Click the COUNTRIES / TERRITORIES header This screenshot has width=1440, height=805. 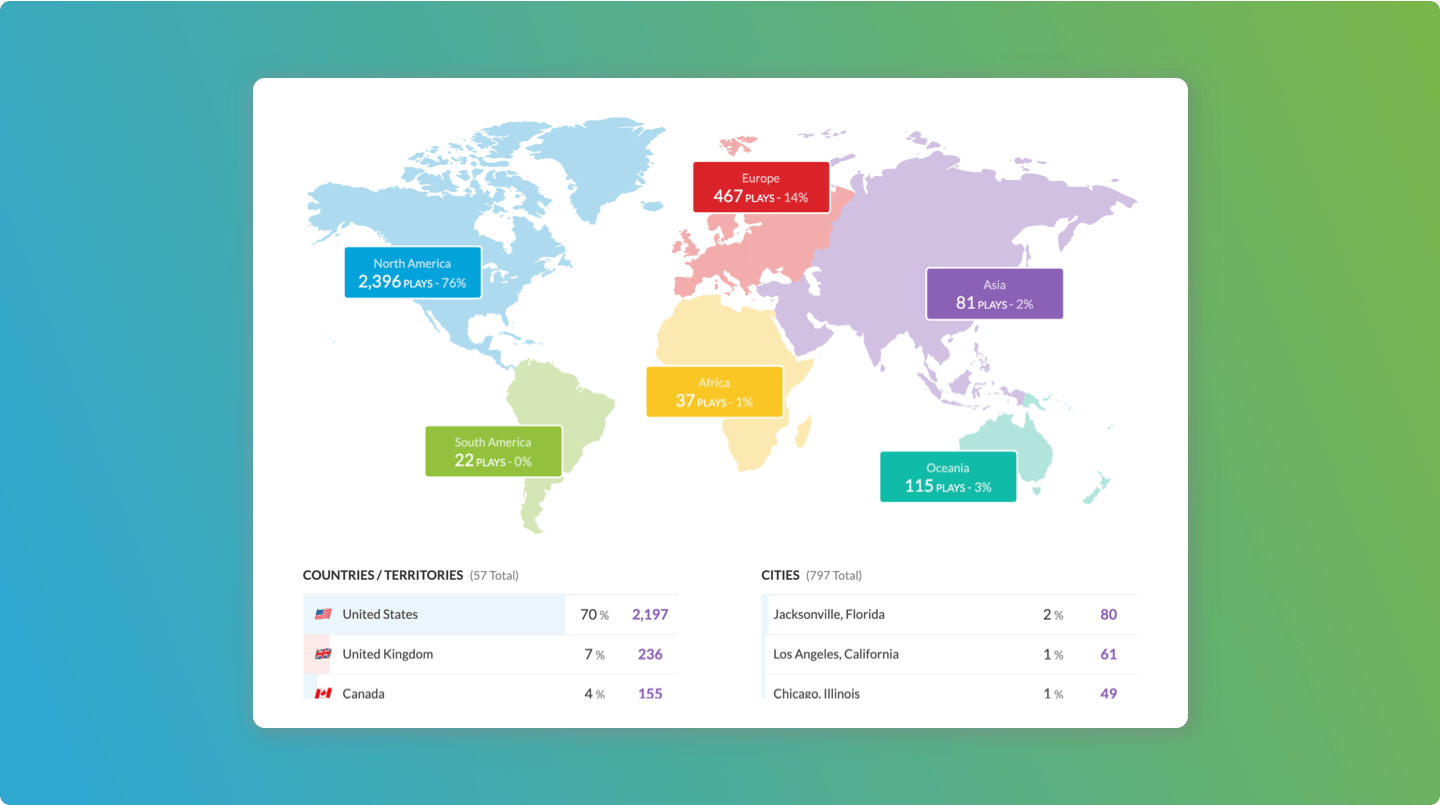coord(382,575)
